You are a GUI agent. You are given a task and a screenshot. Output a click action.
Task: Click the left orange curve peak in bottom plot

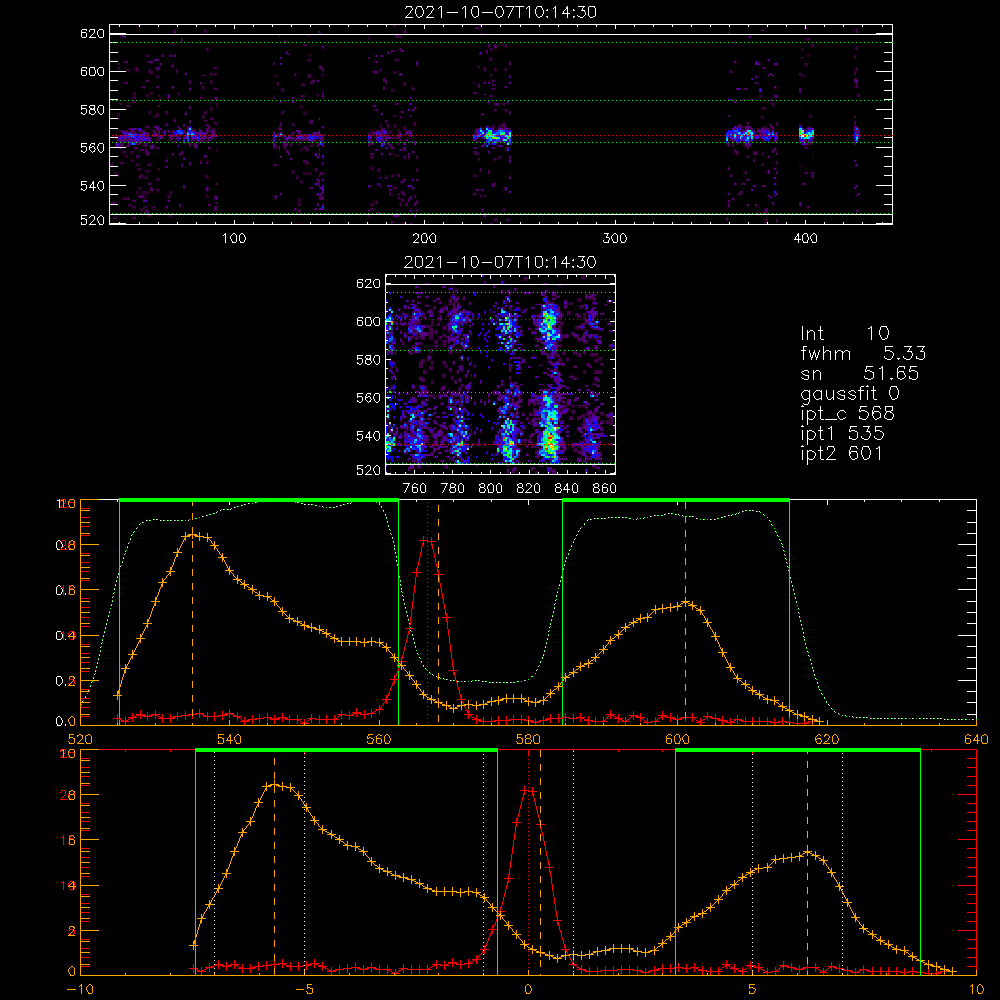point(275,784)
